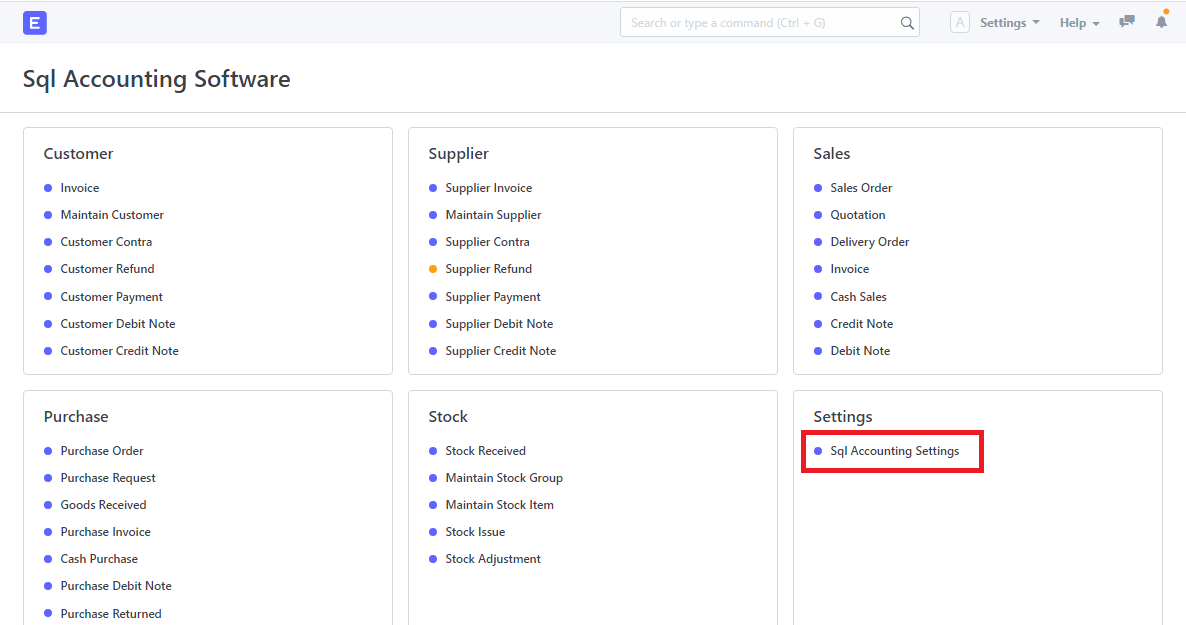
Task: Open Supplier Credit Note
Action: point(501,351)
